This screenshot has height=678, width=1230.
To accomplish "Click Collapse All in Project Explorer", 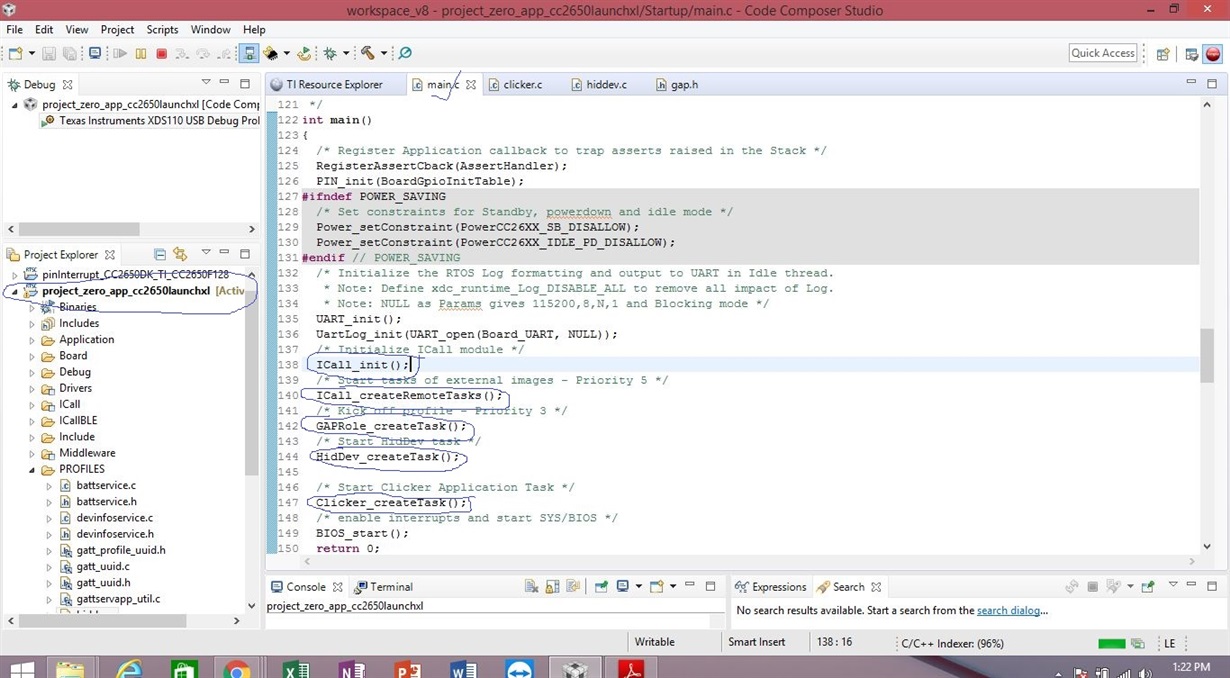I will [159, 254].
